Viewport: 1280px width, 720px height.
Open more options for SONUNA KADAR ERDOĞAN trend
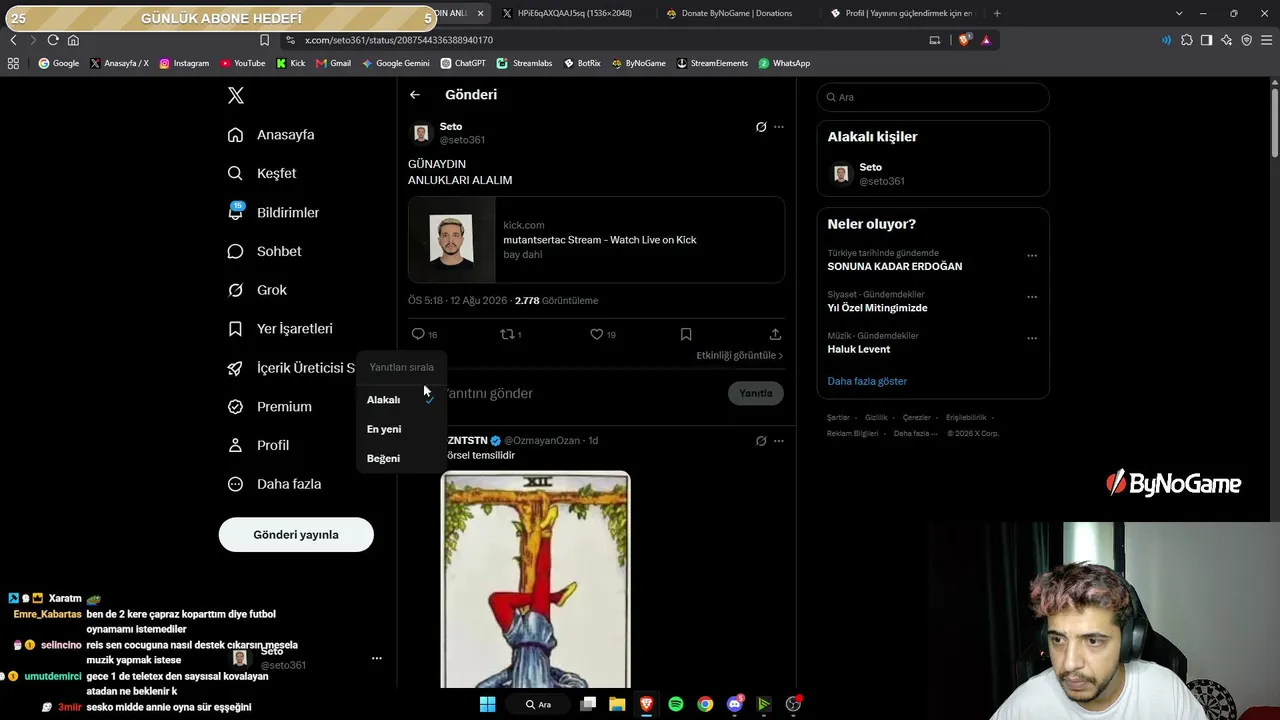pos(1032,256)
